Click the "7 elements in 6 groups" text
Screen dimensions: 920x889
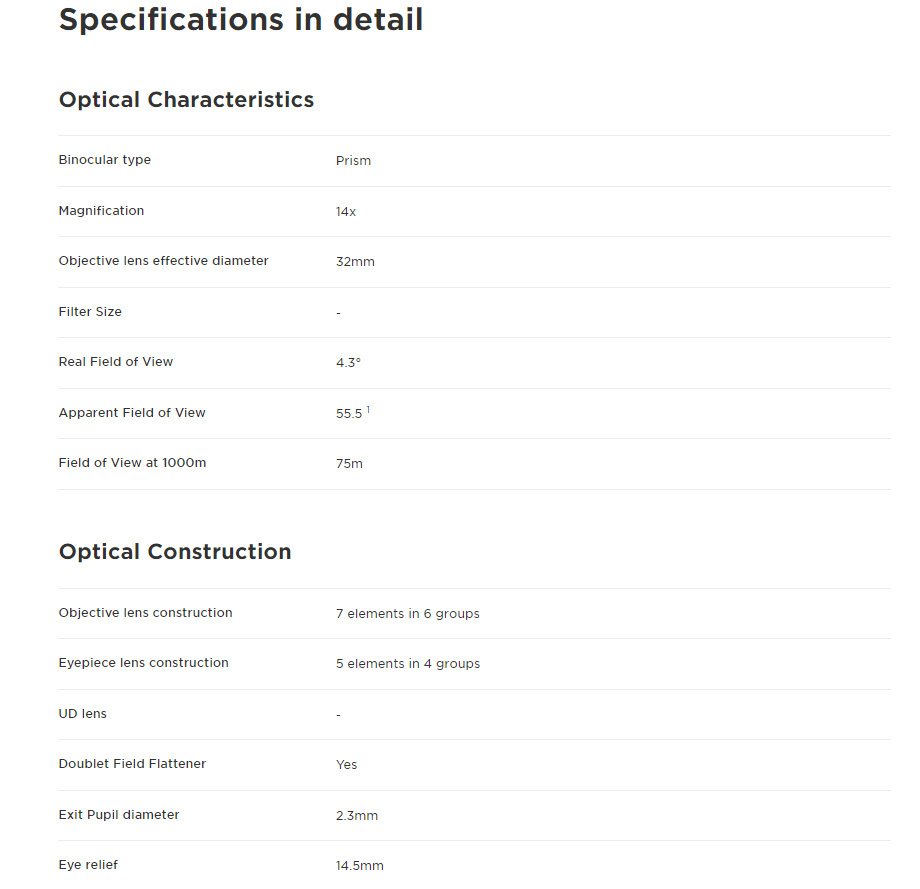click(407, 614)
